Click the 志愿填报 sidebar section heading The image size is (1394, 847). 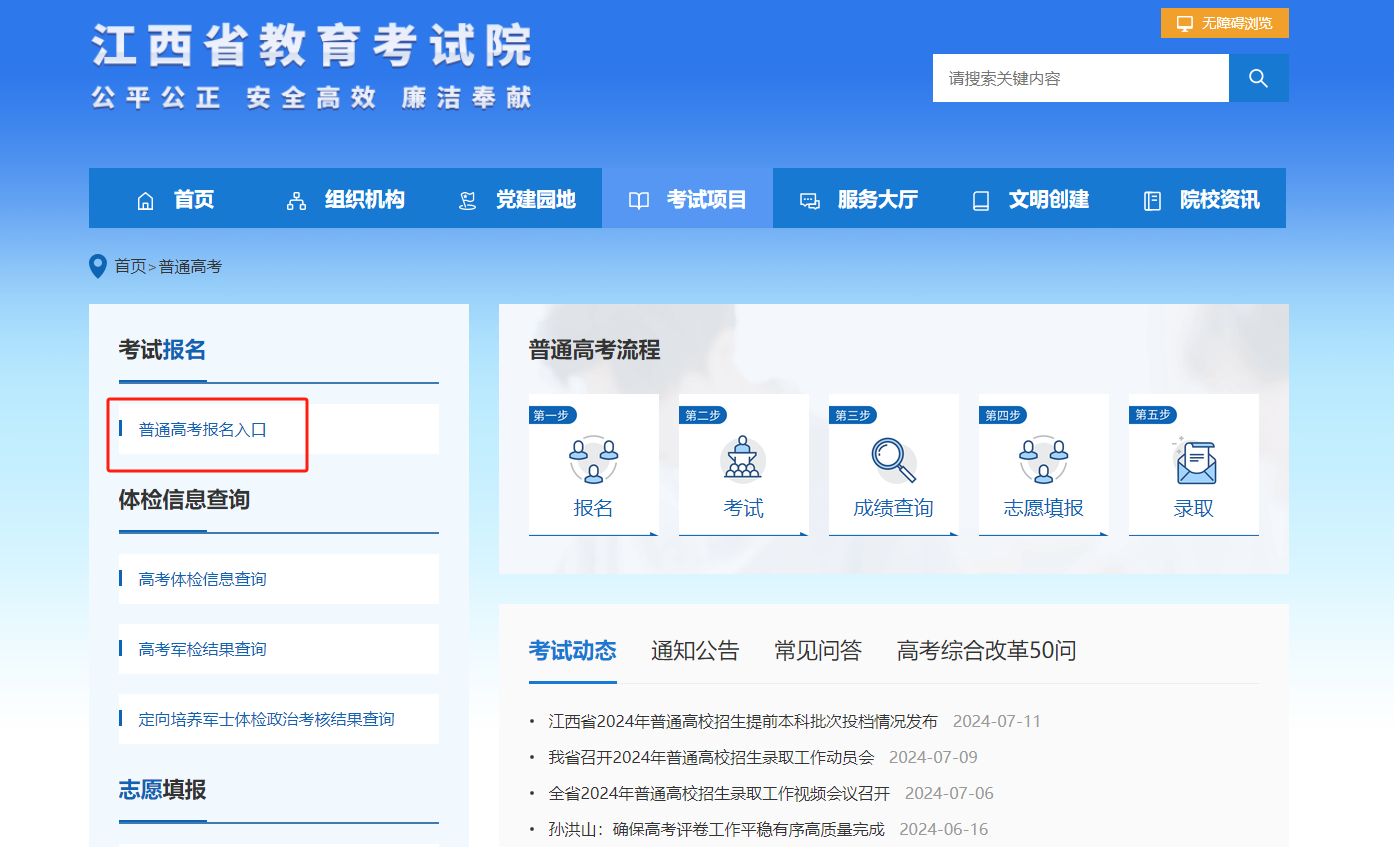click(x=162, y=789)
